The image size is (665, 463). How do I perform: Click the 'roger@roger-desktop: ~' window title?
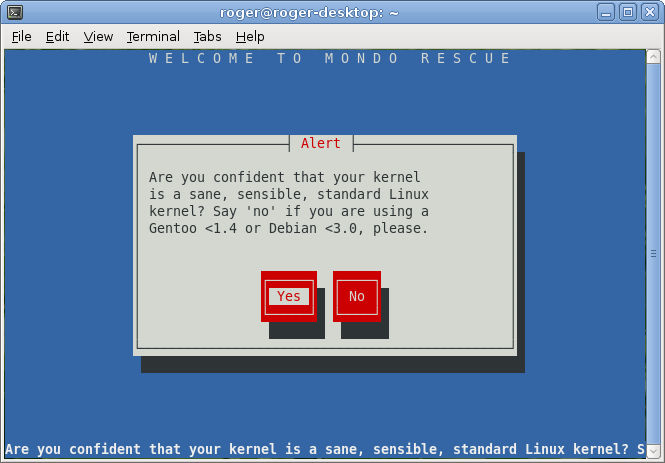(x=310, y=13)
